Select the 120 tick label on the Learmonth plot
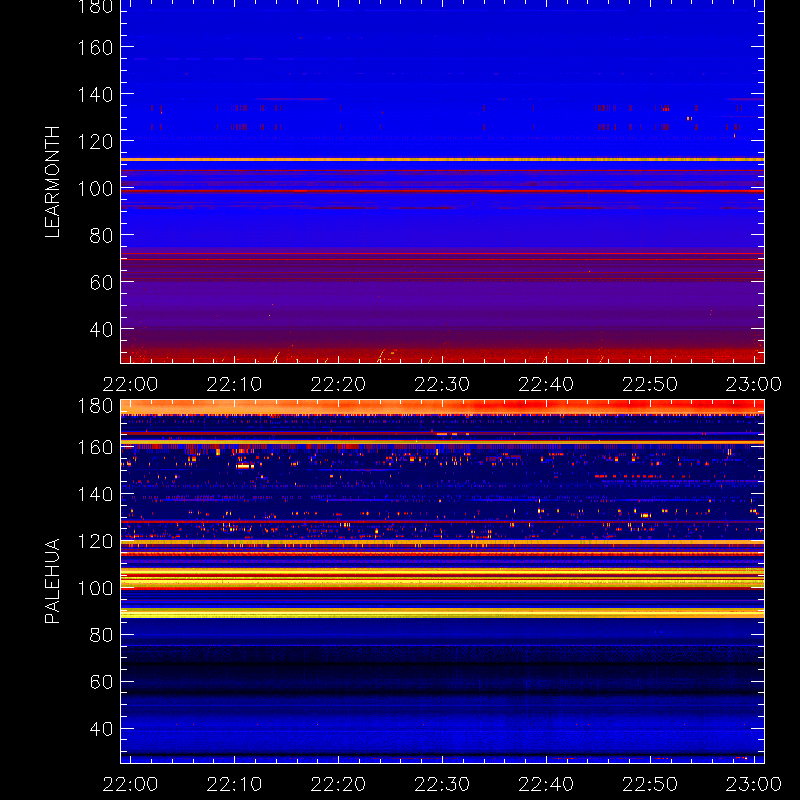Image resolution: width=800 pixels, height=800 pixels. (95, 141)
